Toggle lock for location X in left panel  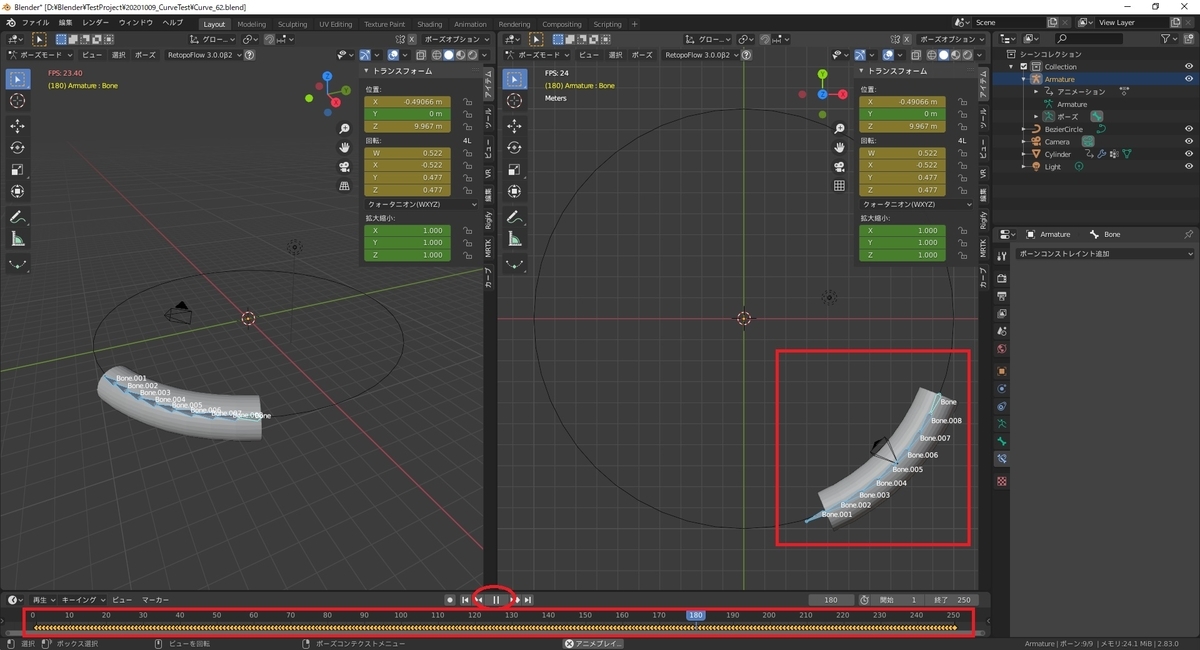click(x=468, y=102)
